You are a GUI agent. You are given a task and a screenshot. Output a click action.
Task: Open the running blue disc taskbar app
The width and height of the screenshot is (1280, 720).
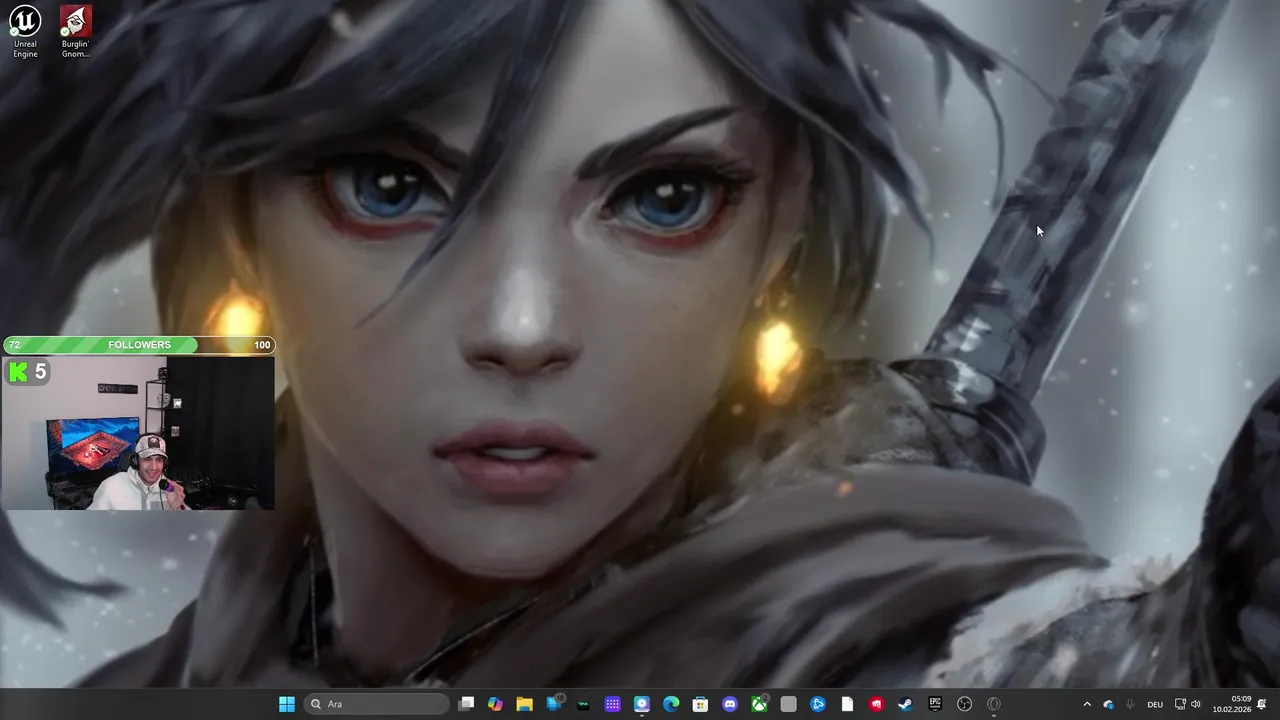click(642, 704)
